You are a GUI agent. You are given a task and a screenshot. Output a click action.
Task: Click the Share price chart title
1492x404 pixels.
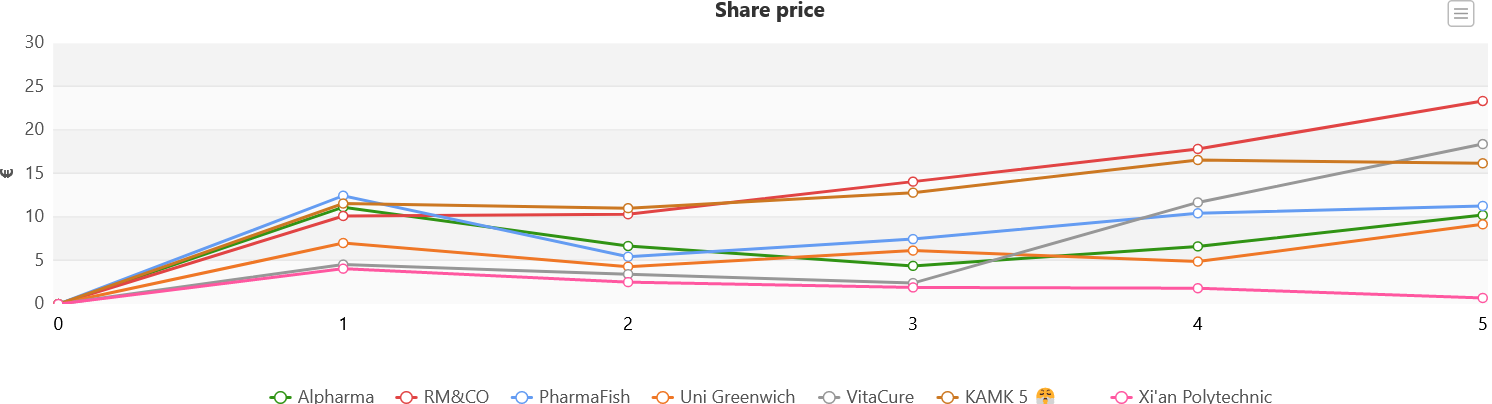769,11
